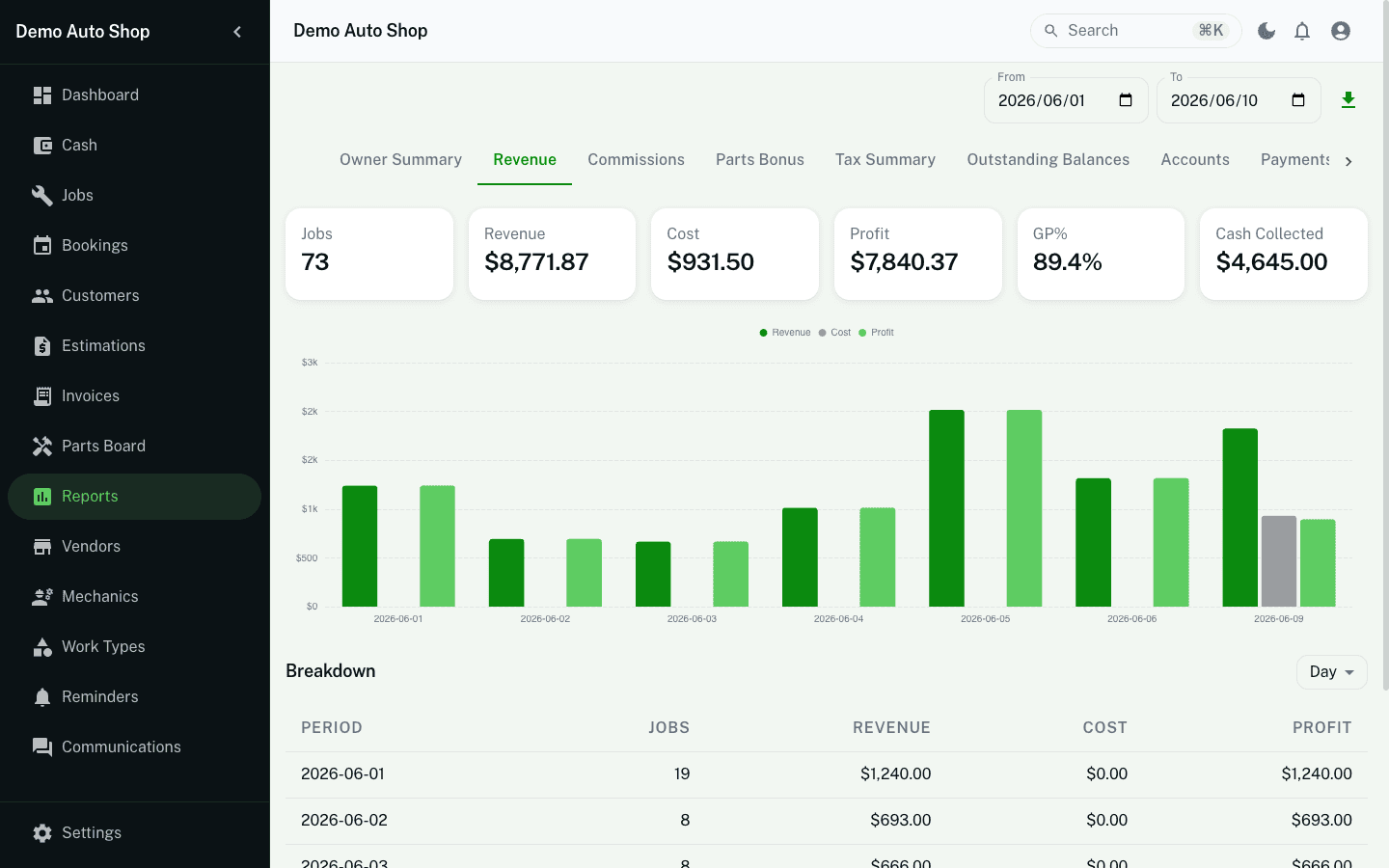Go to Communications in the sidebar
Image resolution: width=1389 pixels, height=868 pixels.
coord(134,747)
